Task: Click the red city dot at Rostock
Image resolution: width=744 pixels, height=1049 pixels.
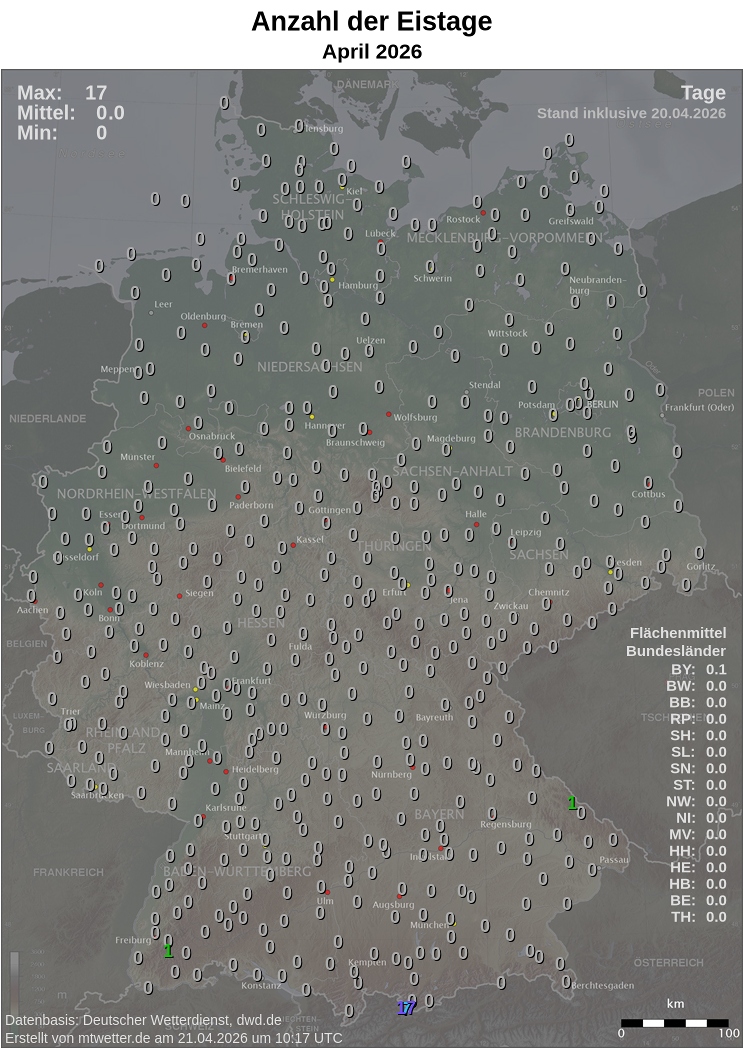Action: coord(483,213)
